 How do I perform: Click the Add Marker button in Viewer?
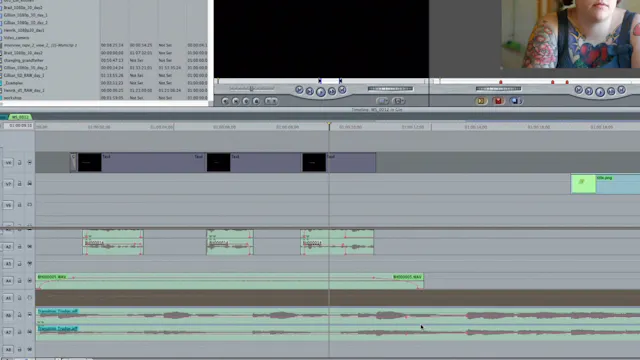(x=256, y=101)
